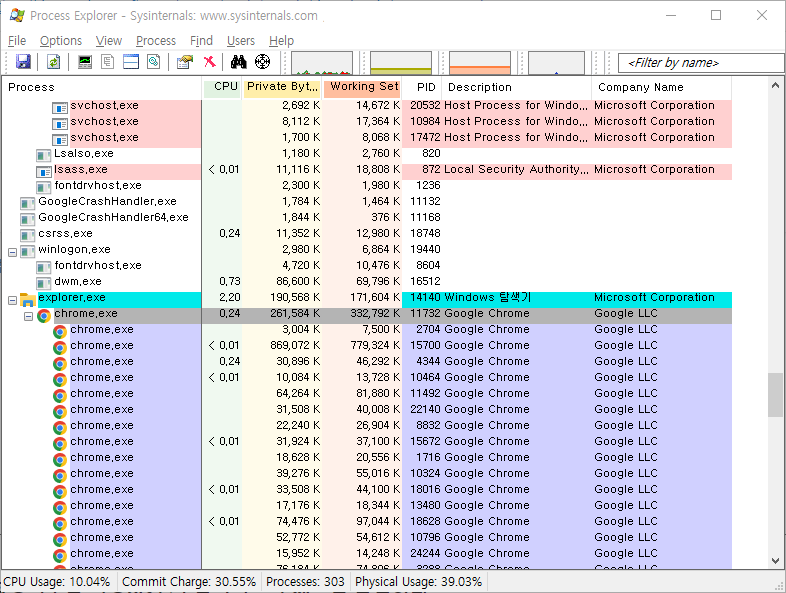786x593 pixels.
Task: Click the Commit Charge status bar entry
Action: pos(189,582)
